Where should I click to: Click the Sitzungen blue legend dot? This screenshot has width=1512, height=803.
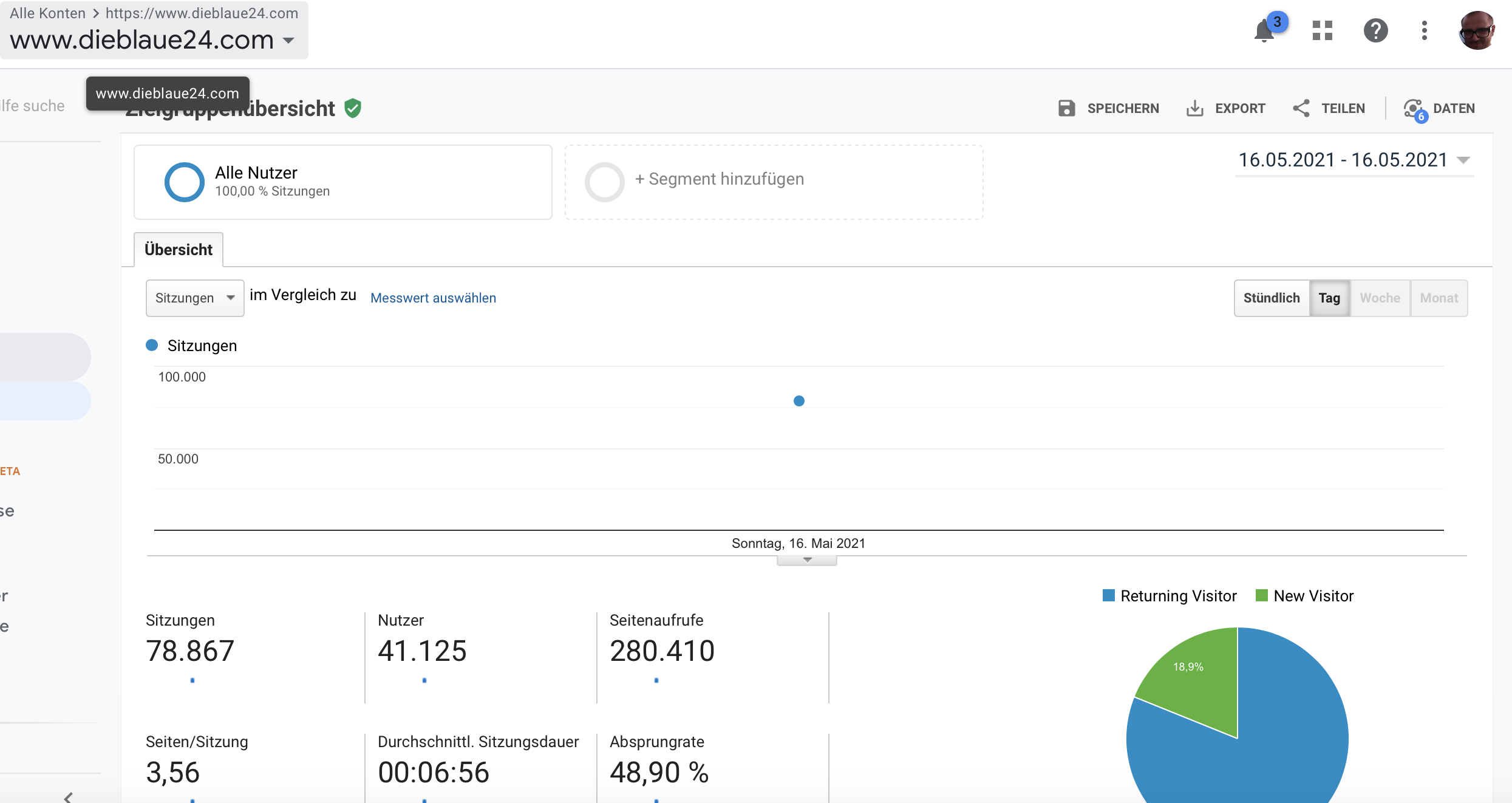(x=152, y=345)
